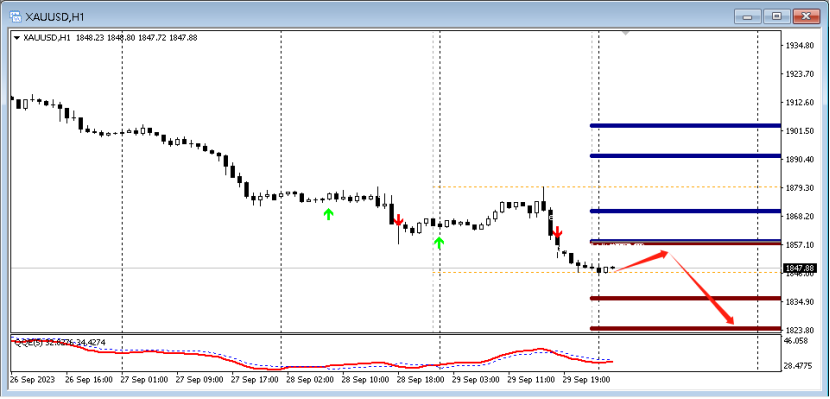Select the dark red level line near 1834.90

point(685,298)
